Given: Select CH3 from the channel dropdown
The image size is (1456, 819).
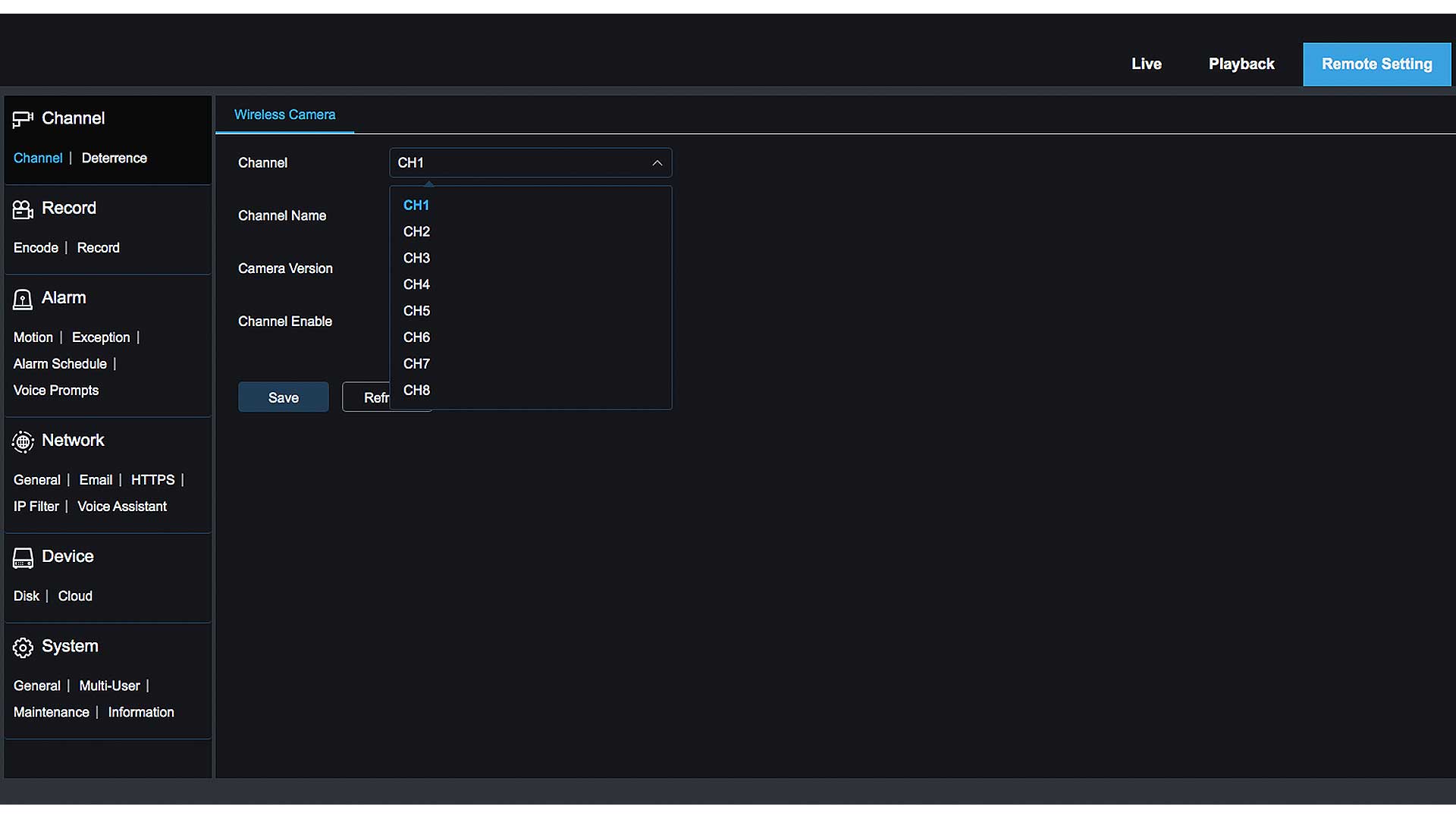Looking at the screenshot, I should pos(416,258).
